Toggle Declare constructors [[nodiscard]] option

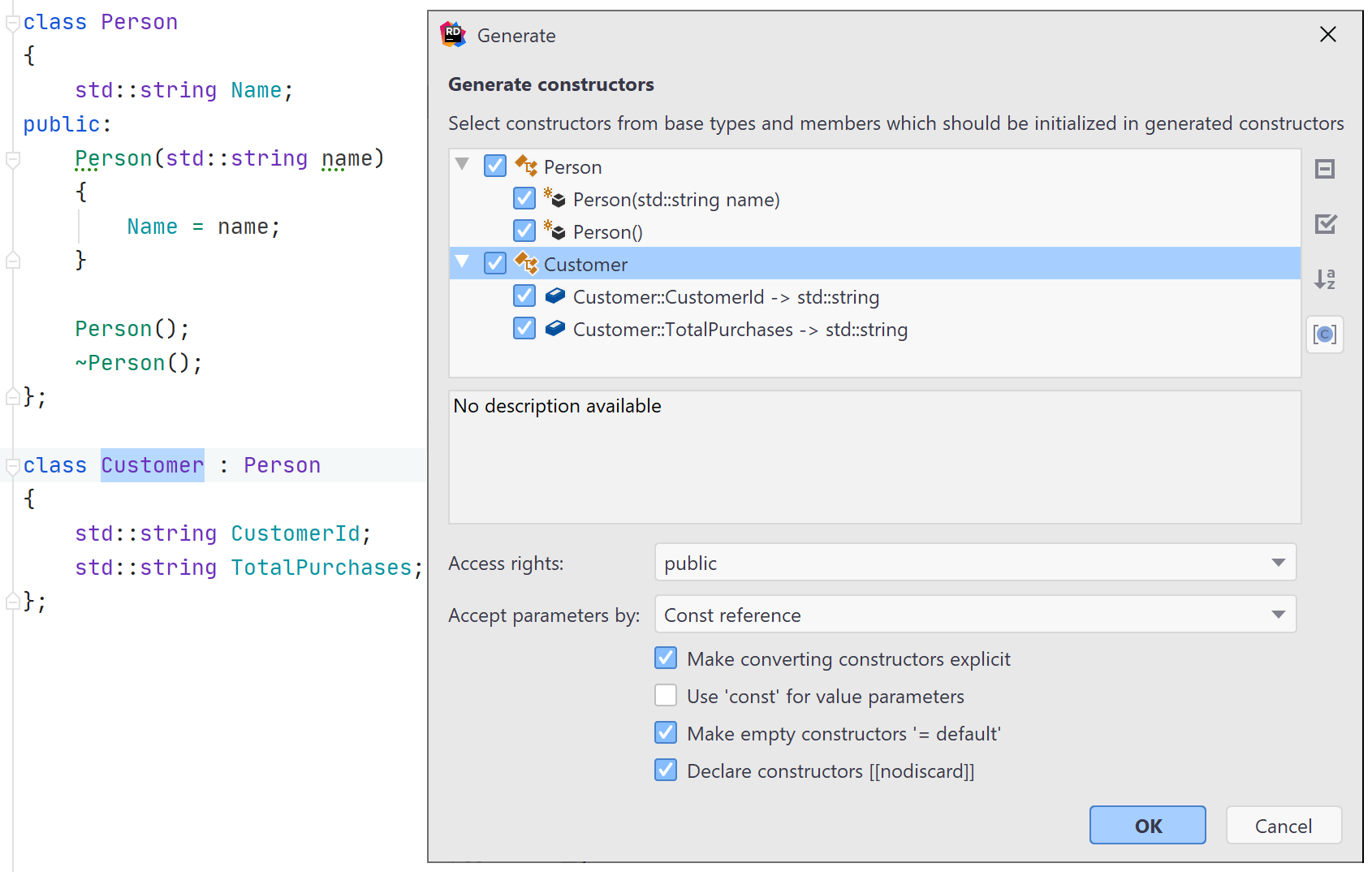pos(665,770)
